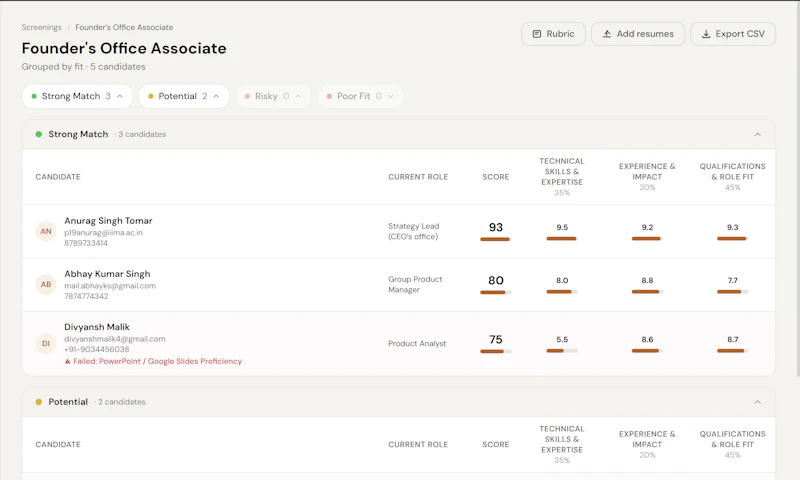
Task: Click Product Analyst role
Action: click(x=417, y=343)
